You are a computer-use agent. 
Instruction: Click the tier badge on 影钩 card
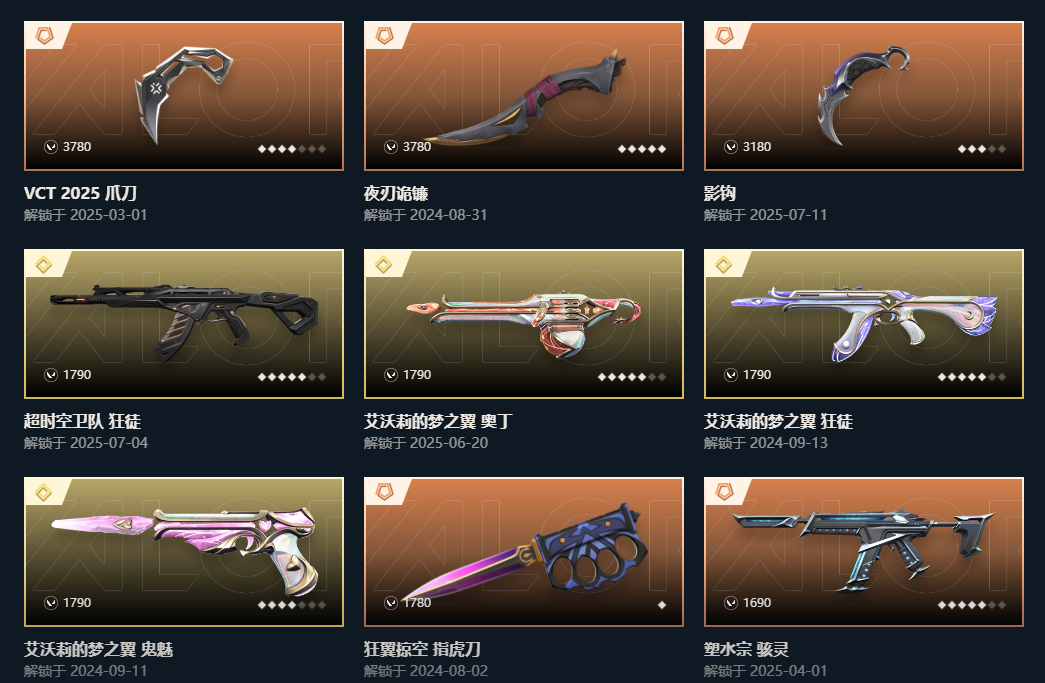tap(724, 35)
